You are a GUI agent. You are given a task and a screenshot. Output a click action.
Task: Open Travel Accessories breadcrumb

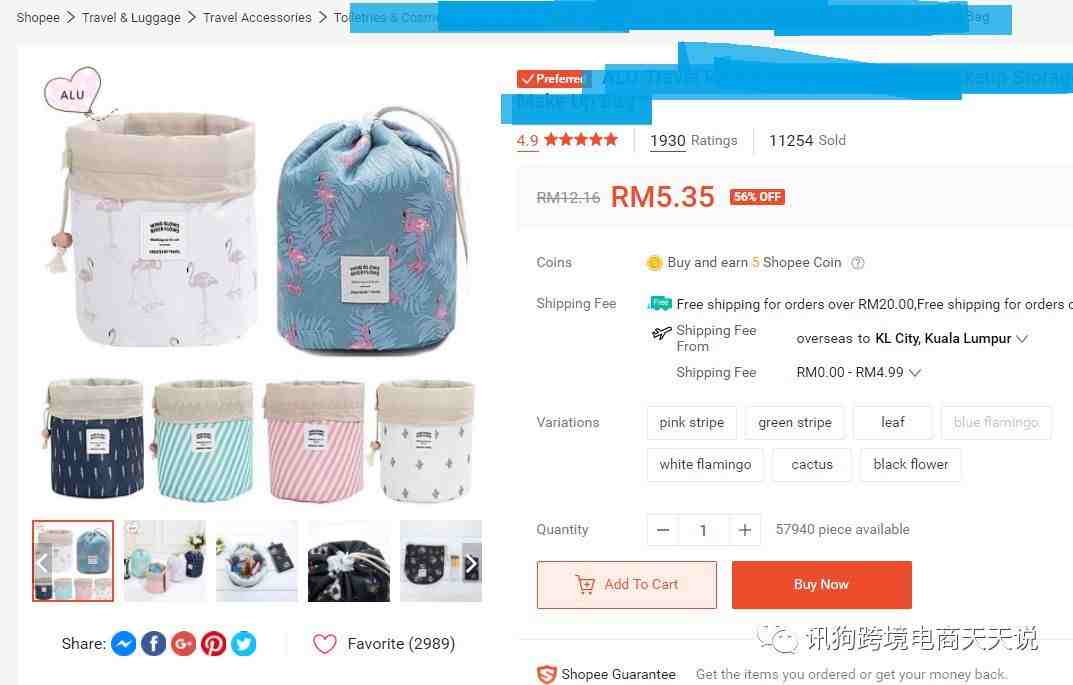click(x=257, y=18)
